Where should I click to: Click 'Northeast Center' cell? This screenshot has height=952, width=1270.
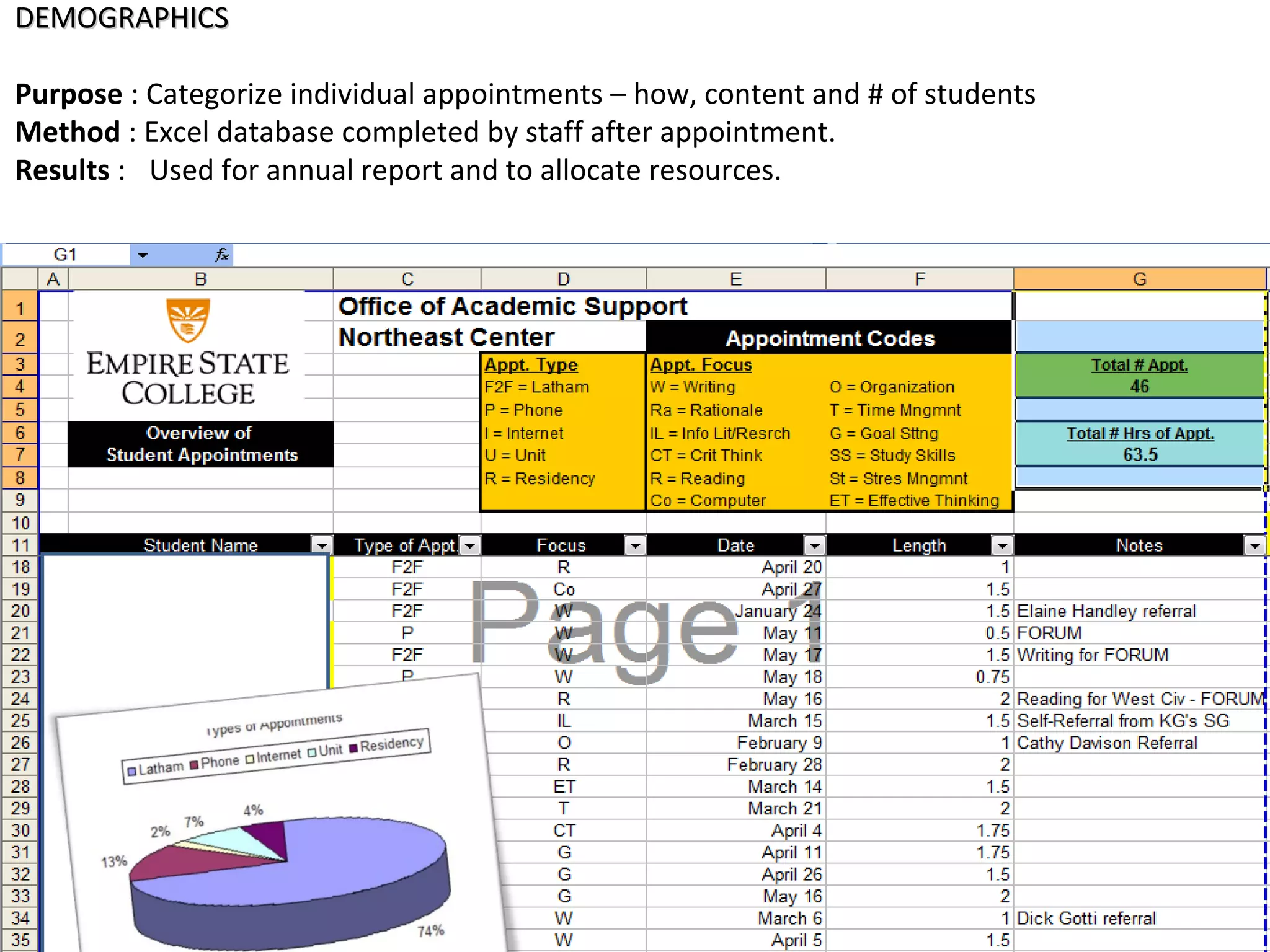tap(446, 337)
